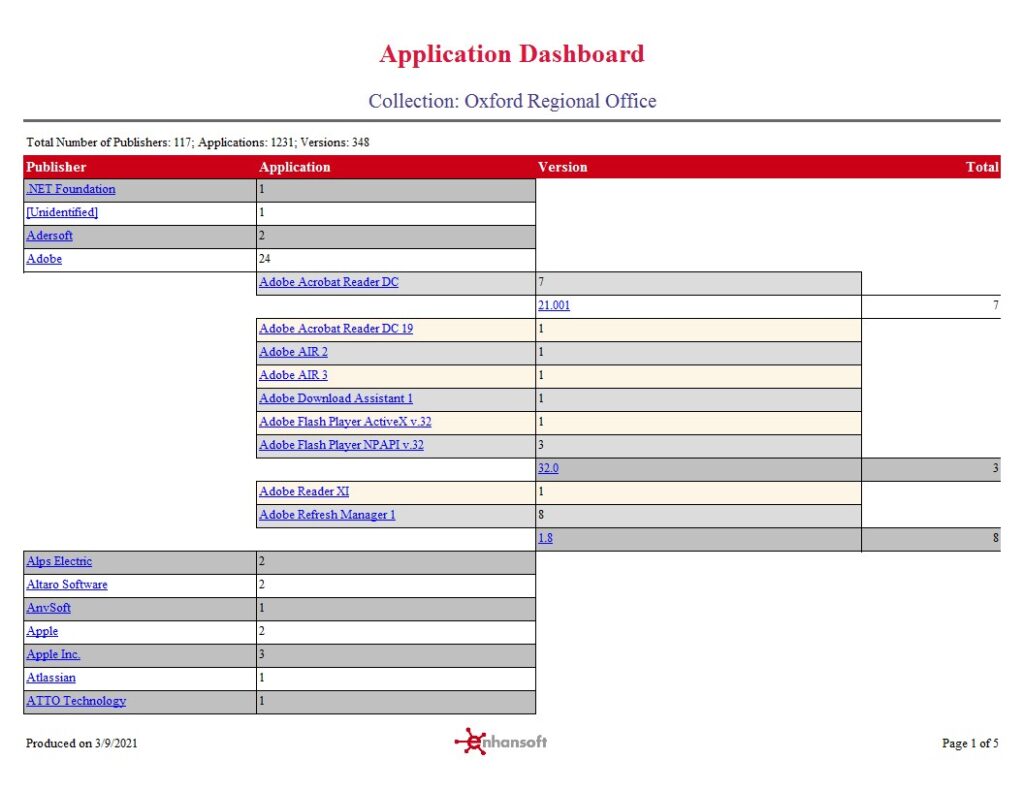Click the Adobe publisher link
The image size is (1024, 791).
[44, 258]
